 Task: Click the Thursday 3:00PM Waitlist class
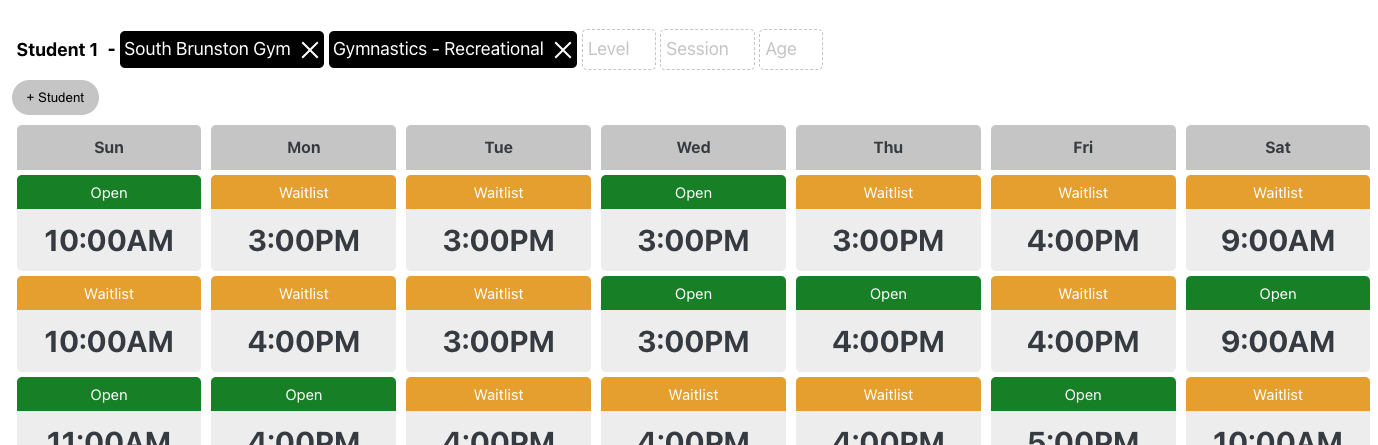click(x=888, y=223)
